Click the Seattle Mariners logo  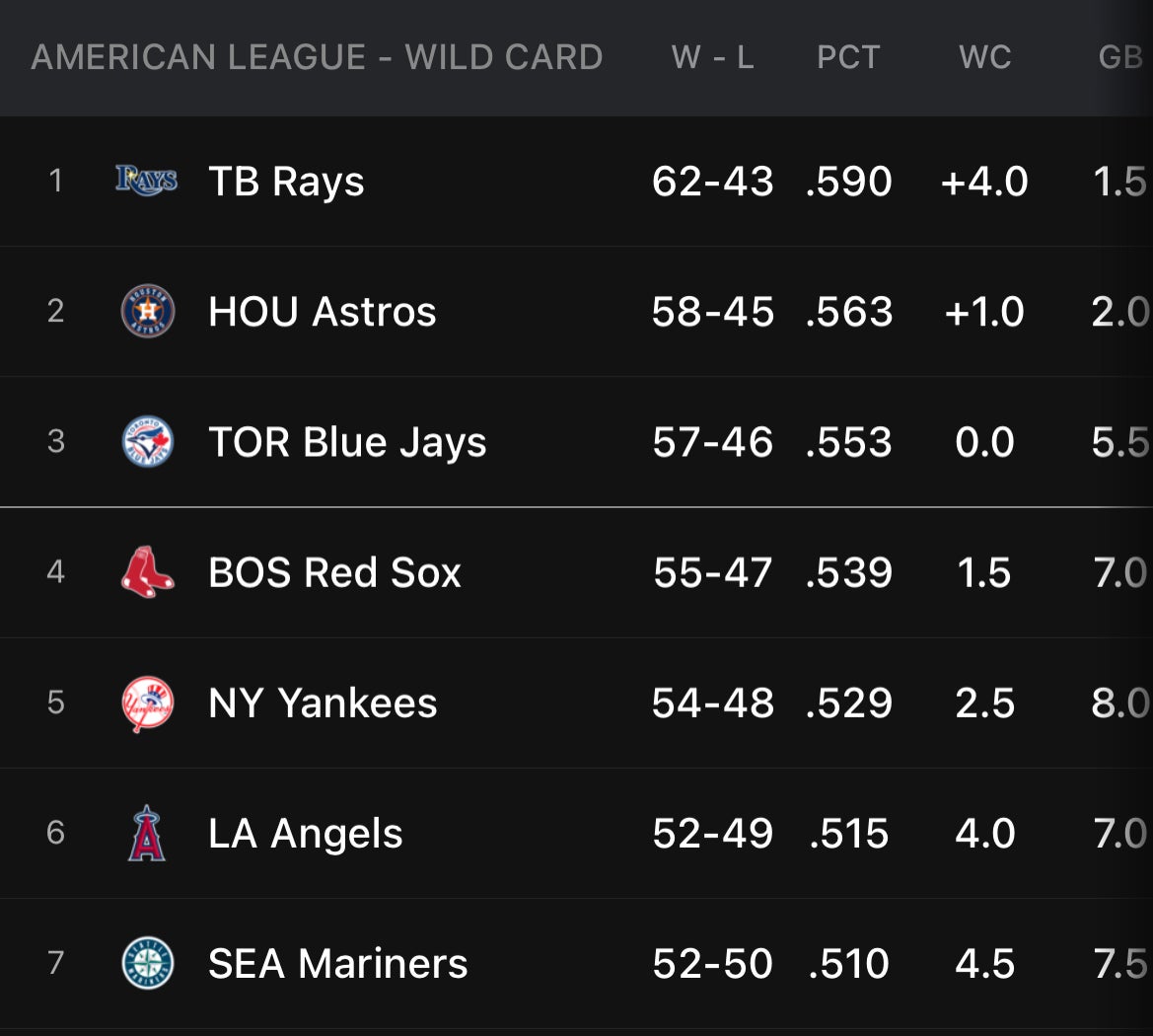click(x=148, y=964)
